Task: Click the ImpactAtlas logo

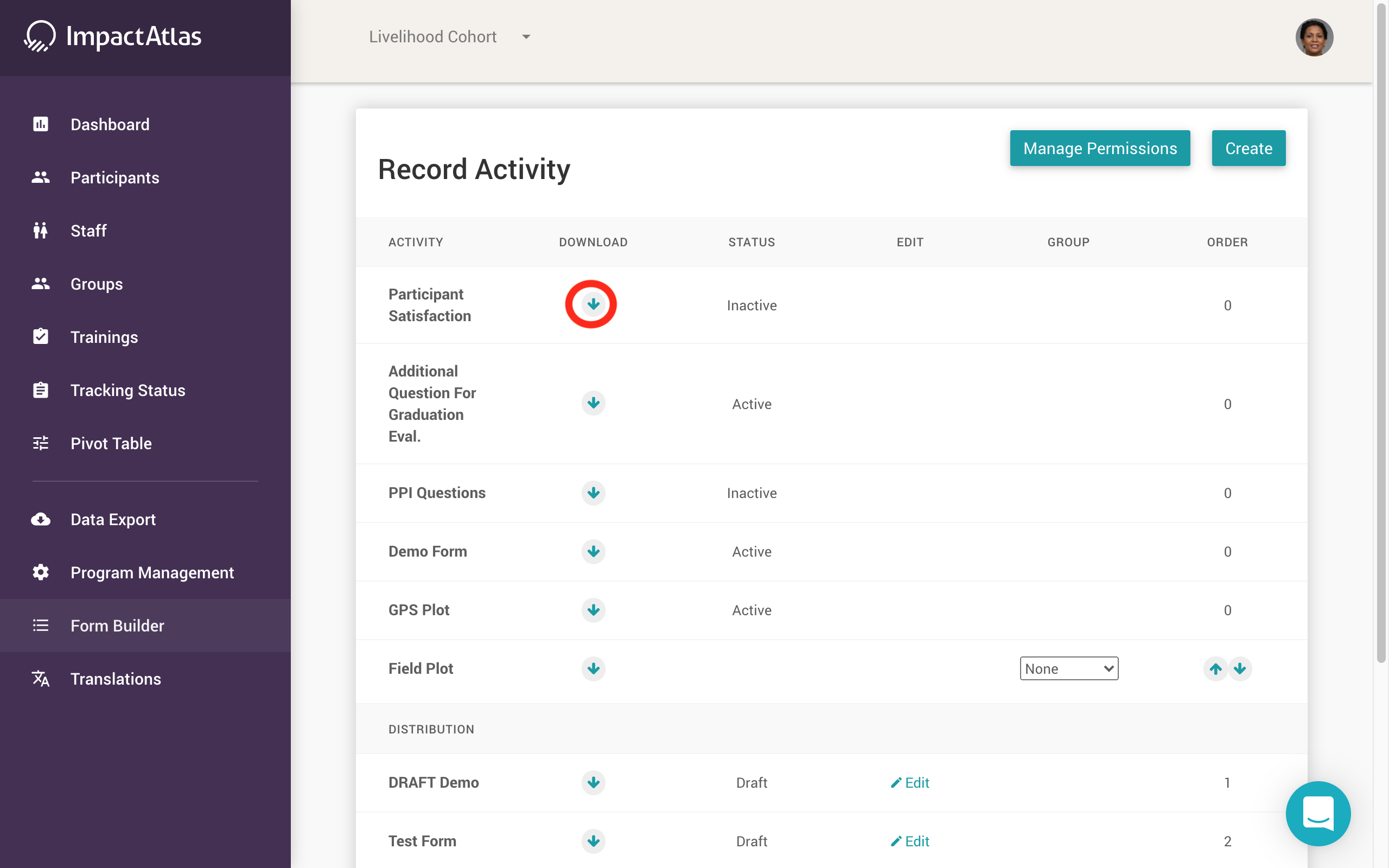Action: (113, 37)
